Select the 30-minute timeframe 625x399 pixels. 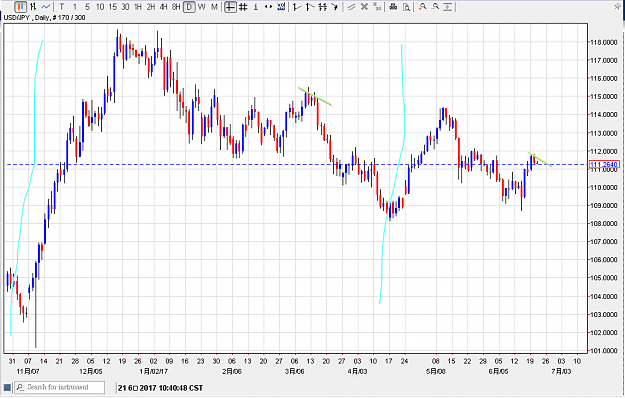(x=125, y=7)
